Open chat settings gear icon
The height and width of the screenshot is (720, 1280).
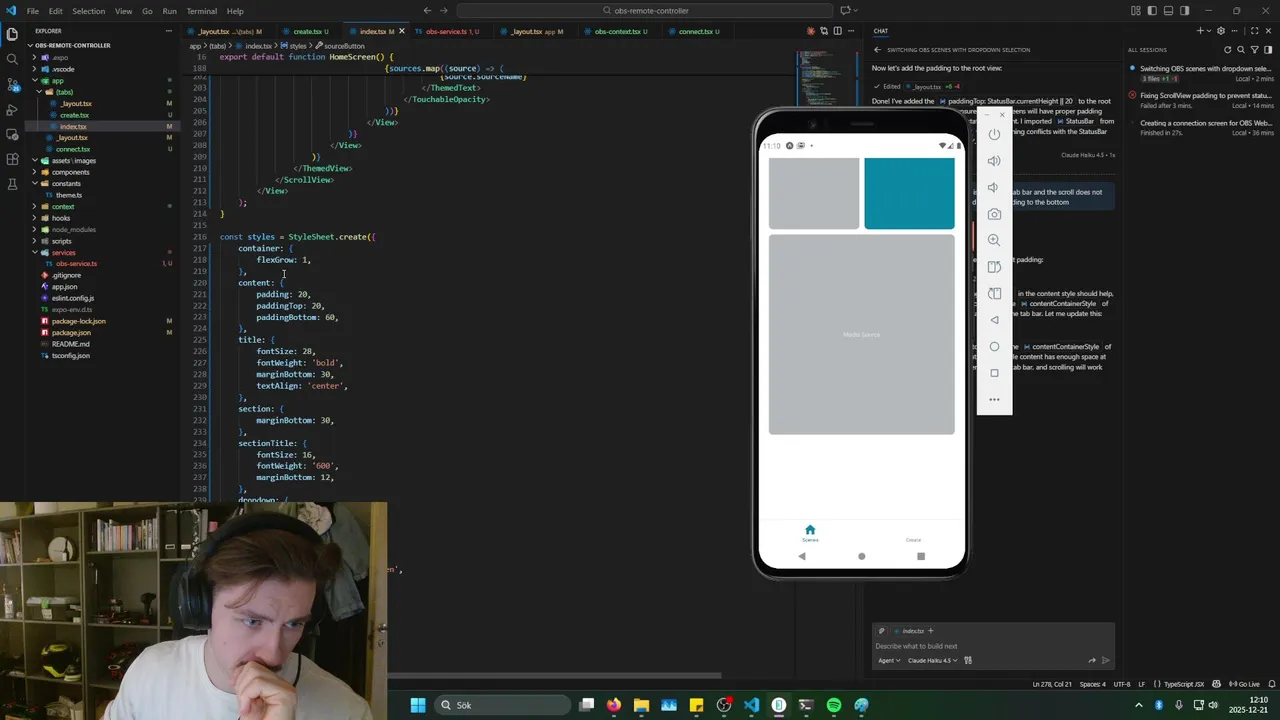click(x=1220, y=31)
